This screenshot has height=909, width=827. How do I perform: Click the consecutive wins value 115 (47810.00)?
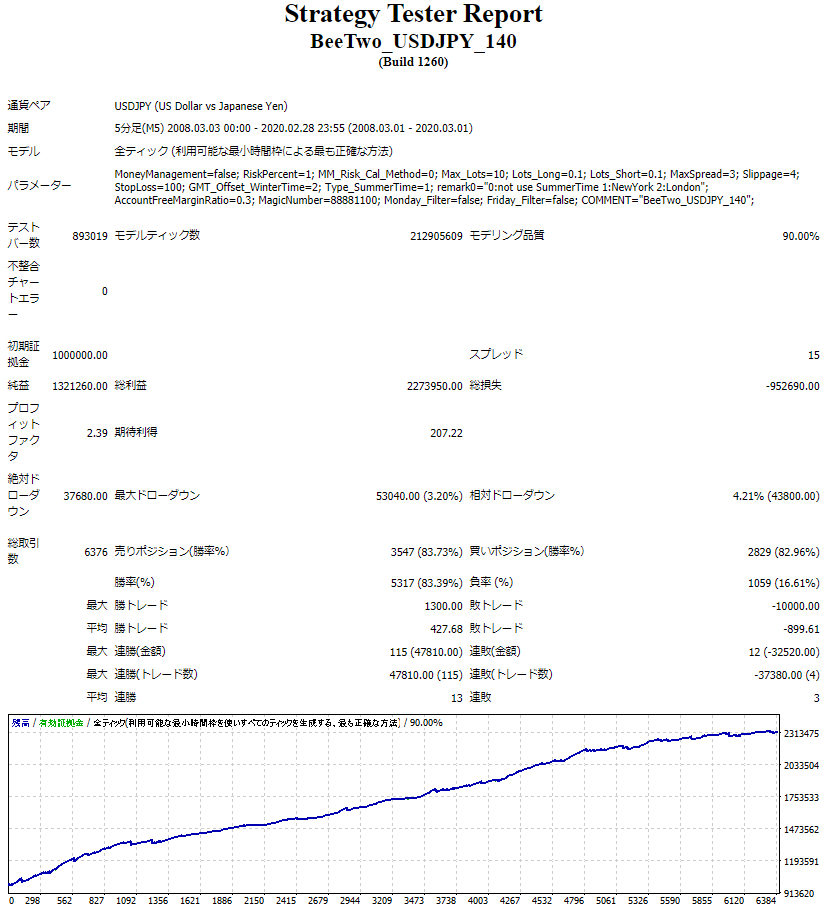pyautogui.click(x=426, y=652)
